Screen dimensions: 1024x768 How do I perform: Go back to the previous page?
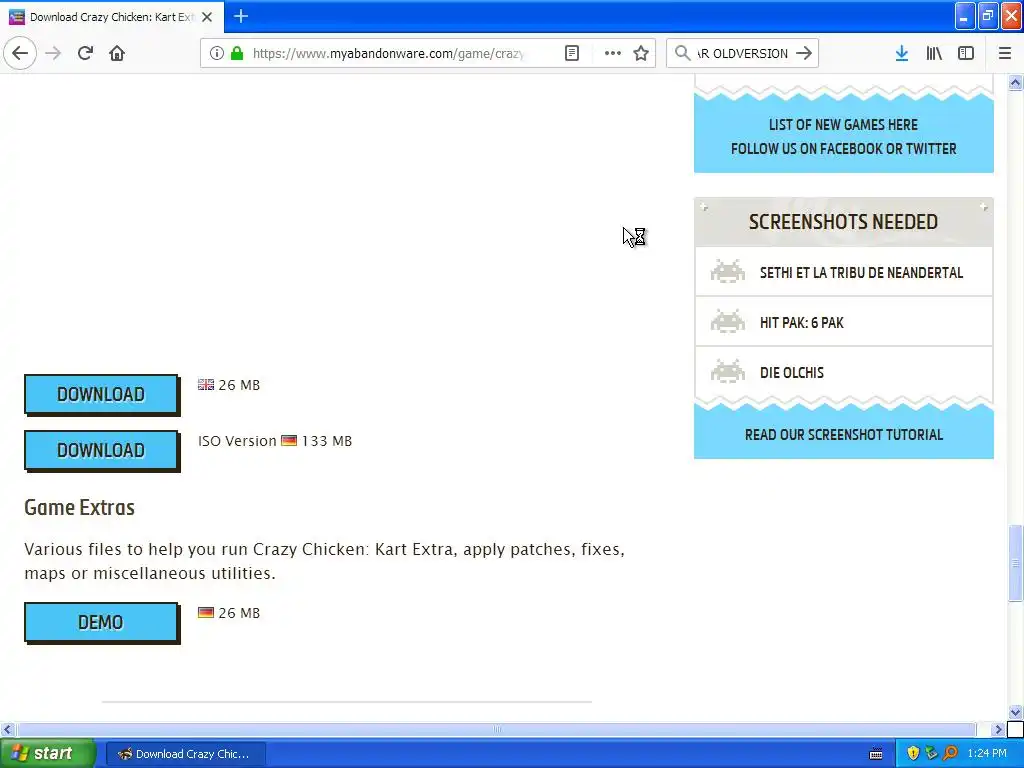point(20,53)
